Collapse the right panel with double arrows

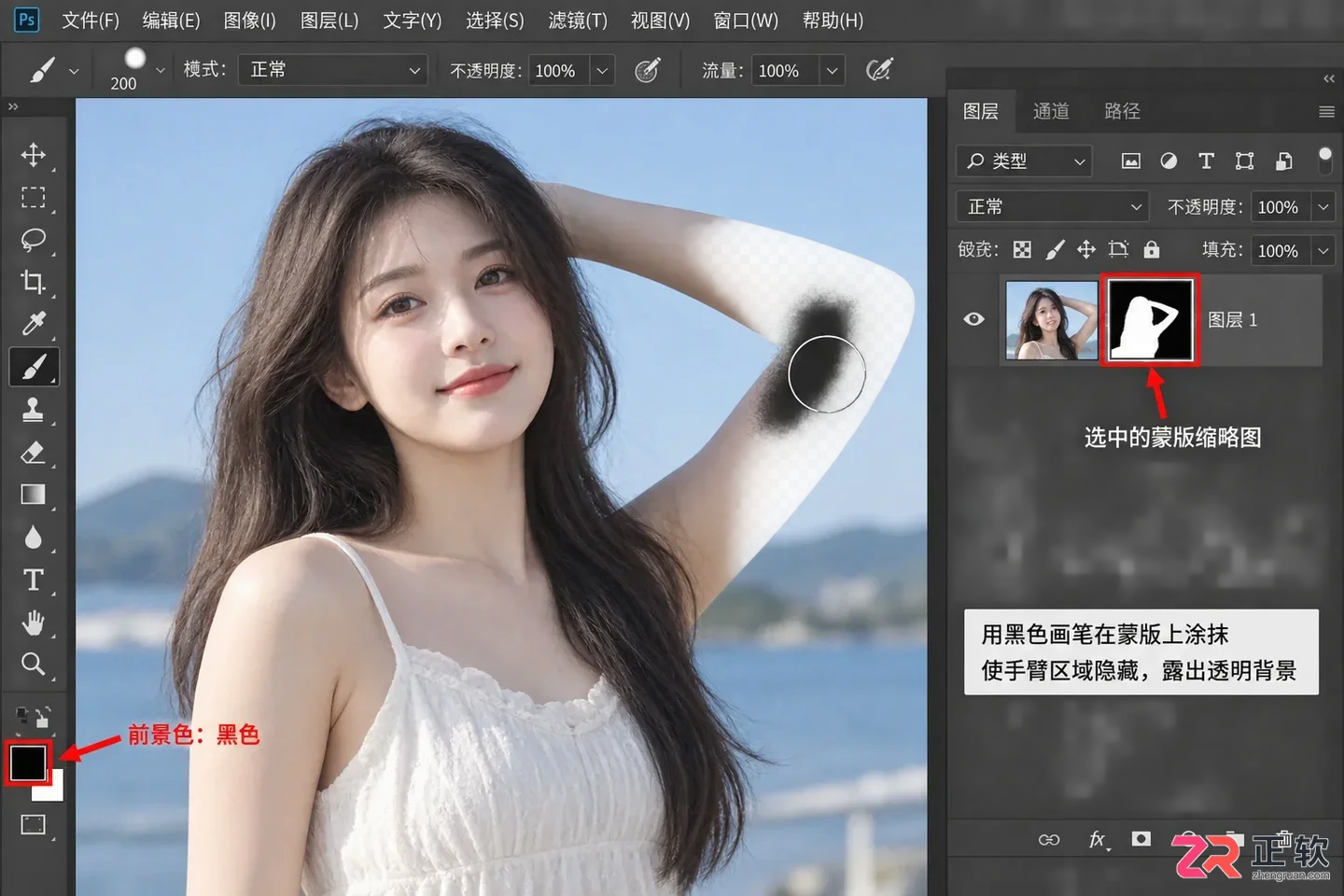(x=1329, y=79)
